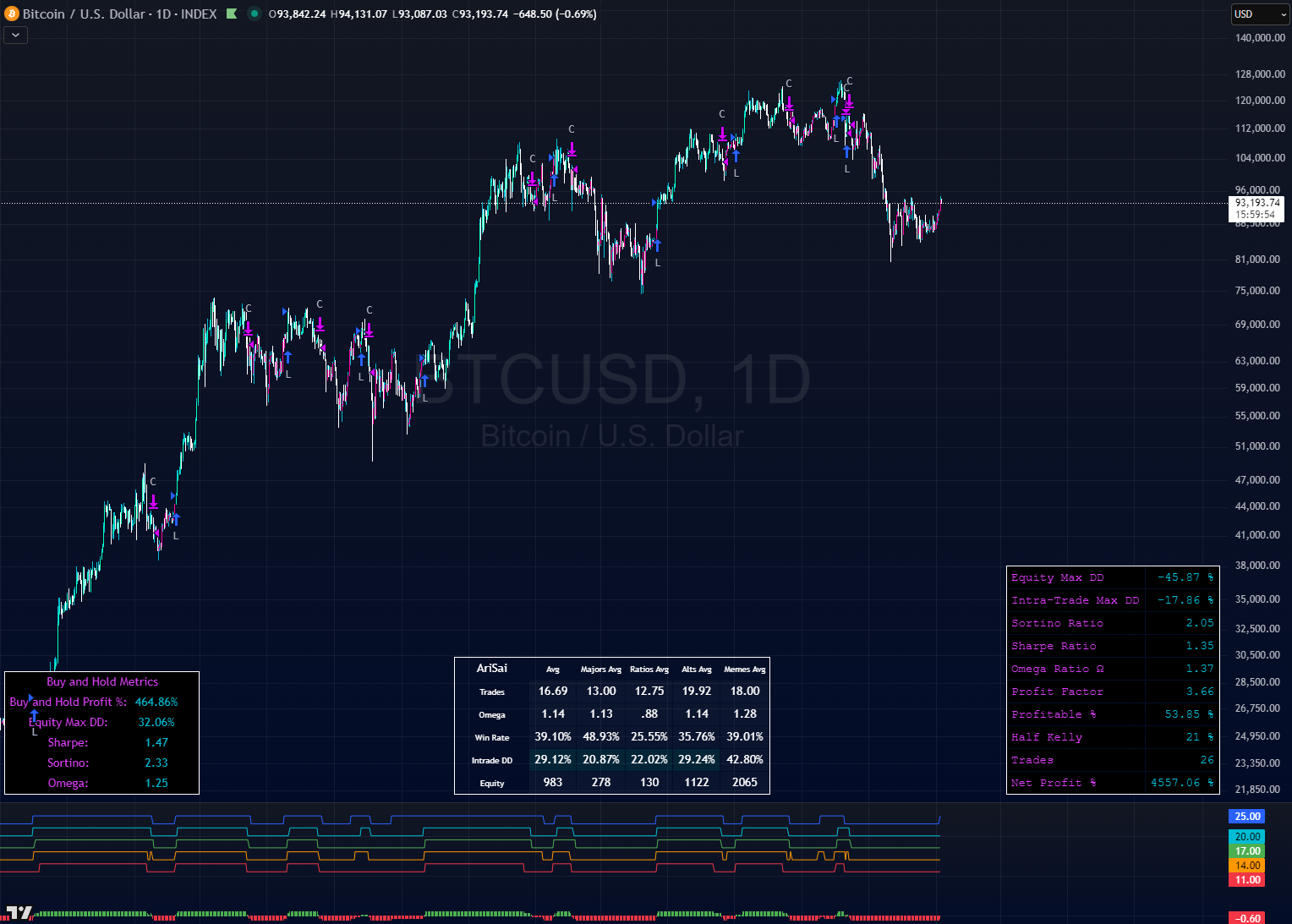Click the orange Bitcoin logo icon
The image size is (1292, 924).
[12, 14]
